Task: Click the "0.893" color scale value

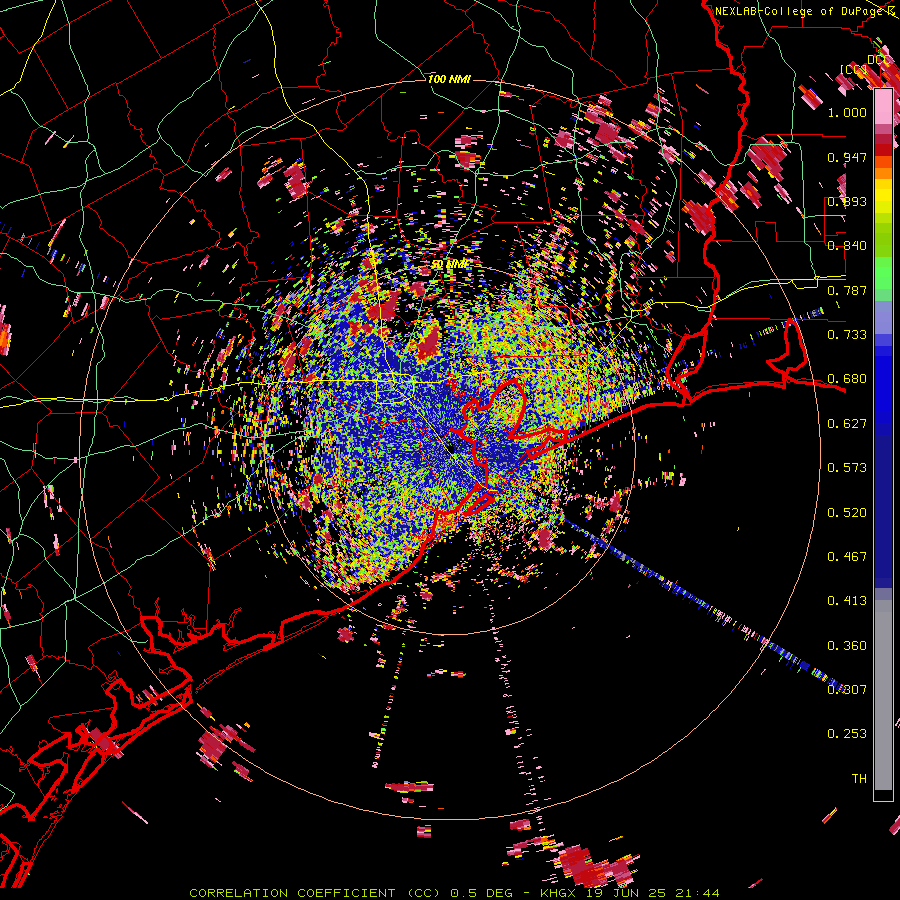Action: pos(847,201)
